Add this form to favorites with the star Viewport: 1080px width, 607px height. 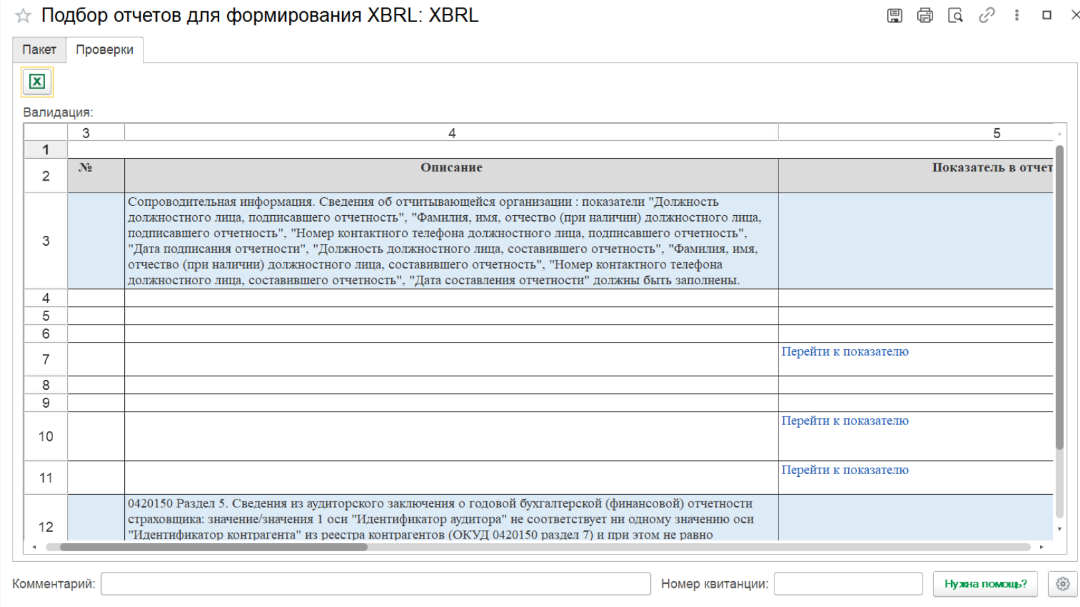tap(23, 16)
